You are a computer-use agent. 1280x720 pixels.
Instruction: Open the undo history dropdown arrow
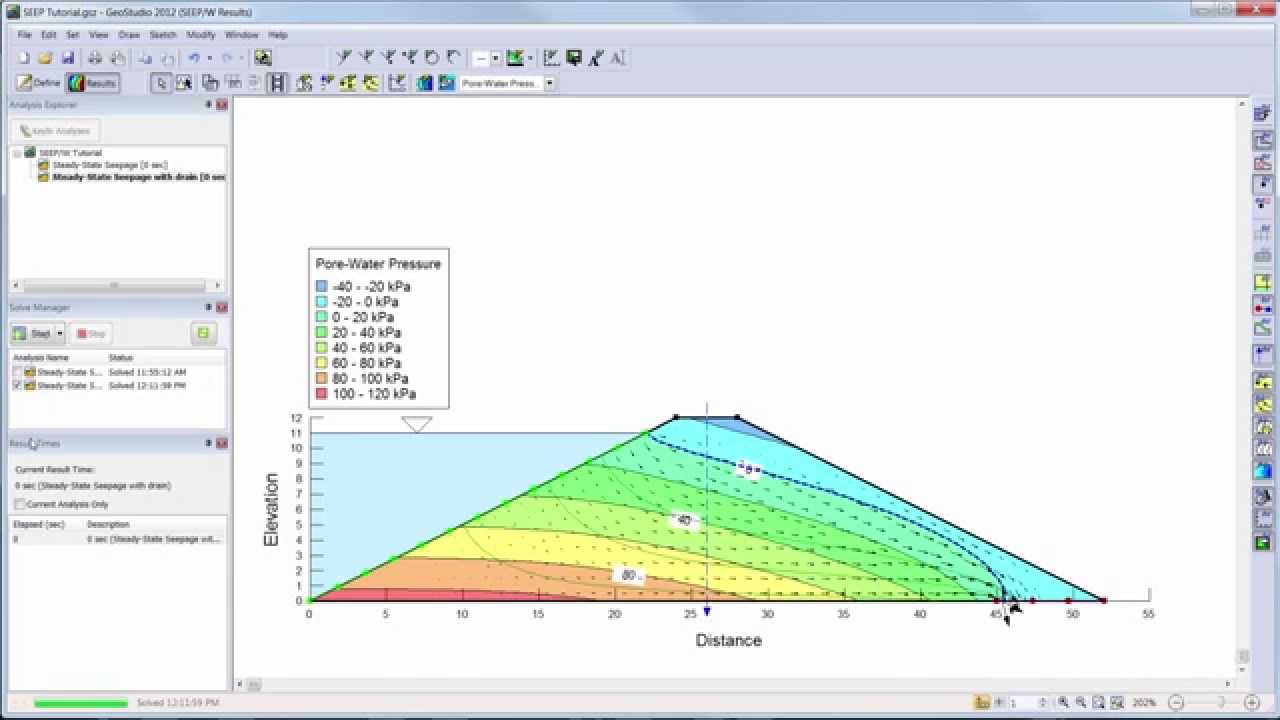(209, 58)
